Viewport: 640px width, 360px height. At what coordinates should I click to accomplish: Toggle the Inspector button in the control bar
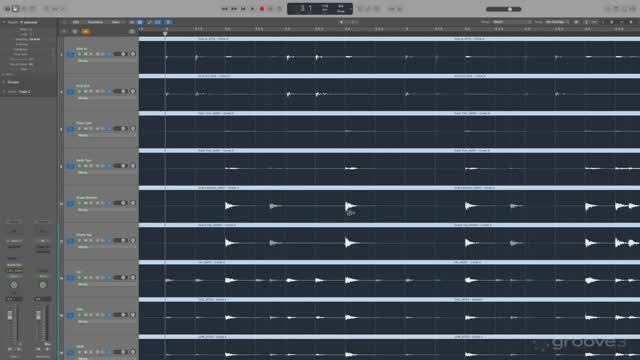15,9
